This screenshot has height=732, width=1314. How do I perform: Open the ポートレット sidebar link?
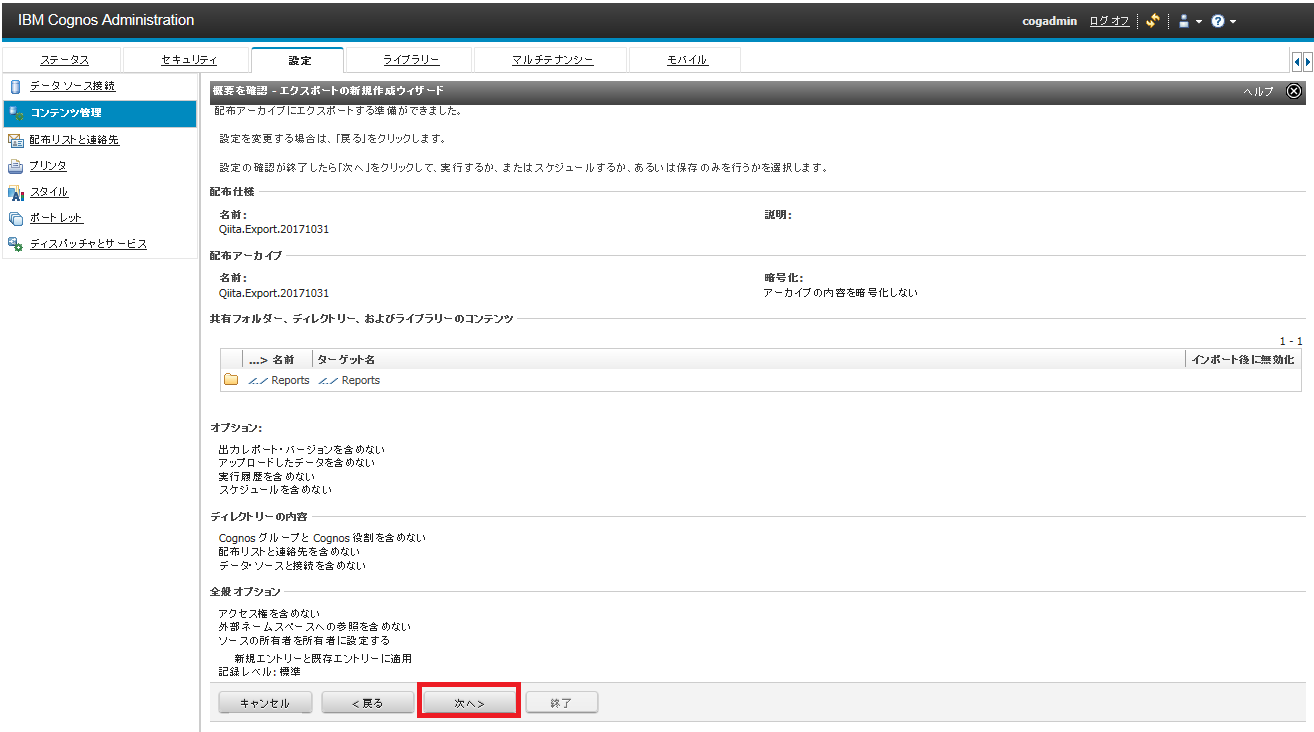coord(56,218)
